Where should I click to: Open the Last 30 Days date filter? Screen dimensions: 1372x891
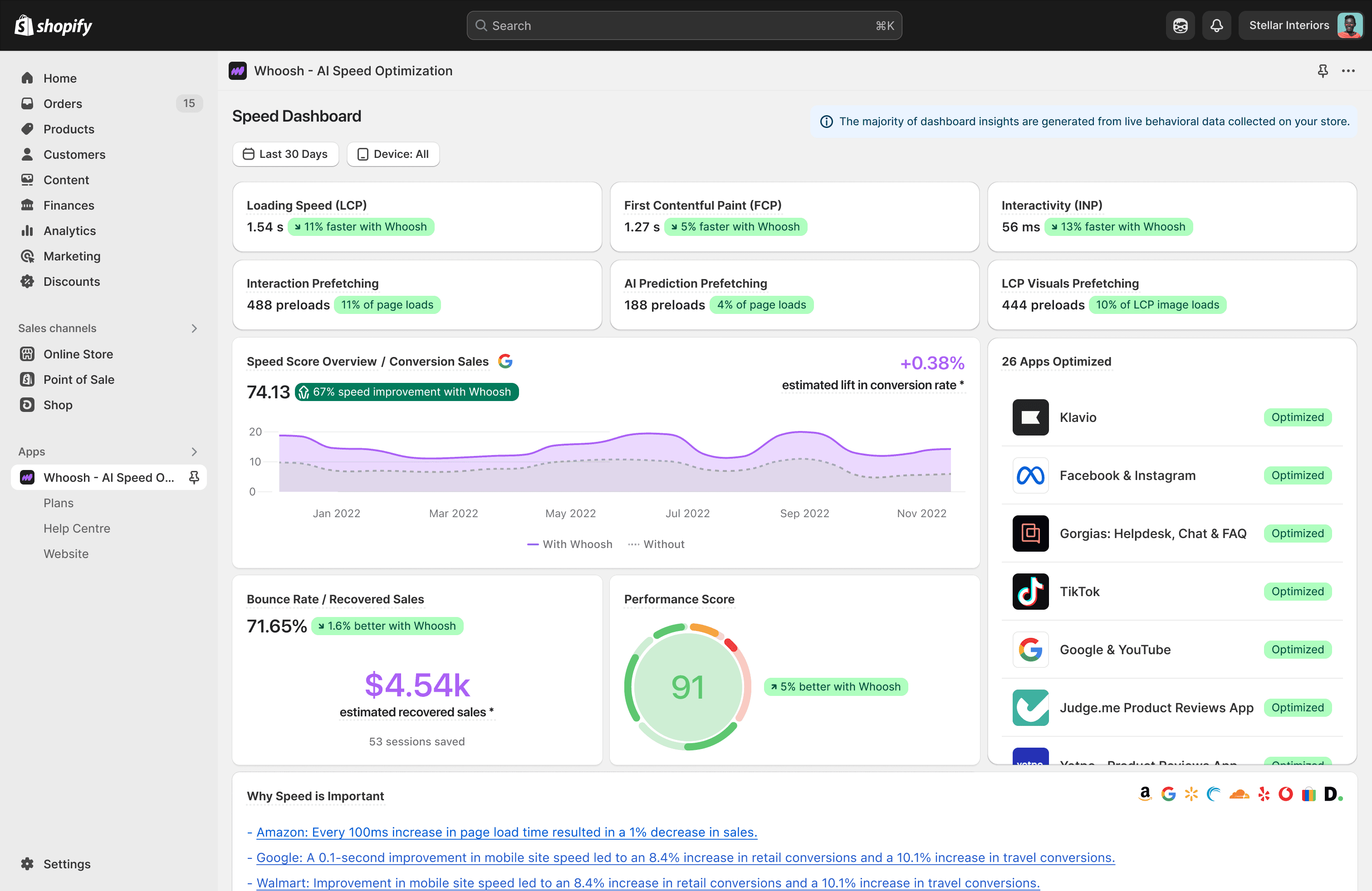tap(285, 154)
